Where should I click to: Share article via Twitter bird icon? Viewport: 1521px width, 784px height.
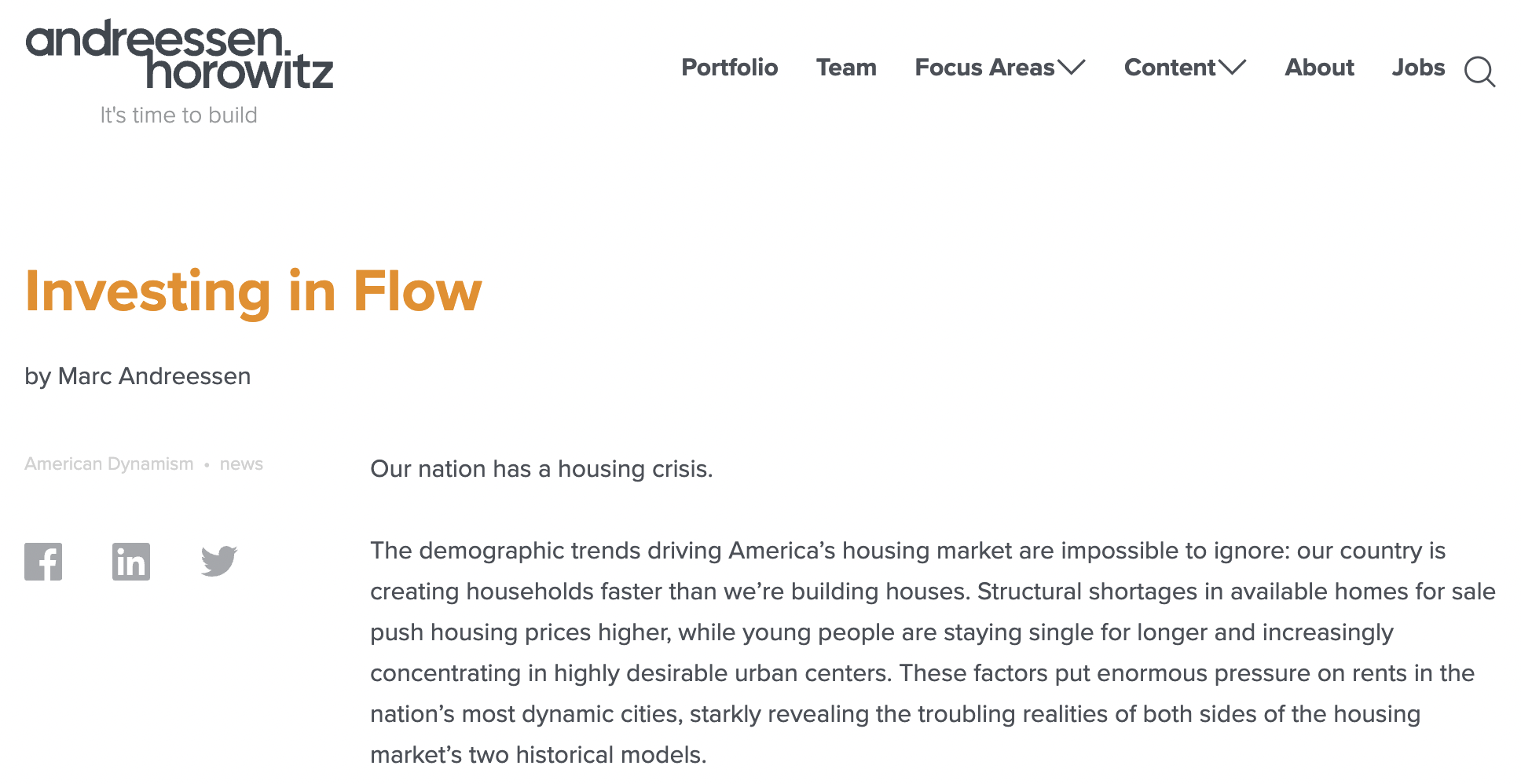point(219,561)
